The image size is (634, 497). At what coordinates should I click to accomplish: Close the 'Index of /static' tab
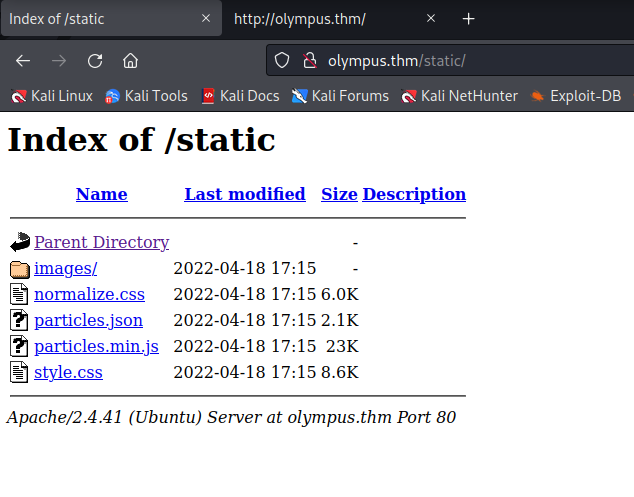tap(206, 18)
